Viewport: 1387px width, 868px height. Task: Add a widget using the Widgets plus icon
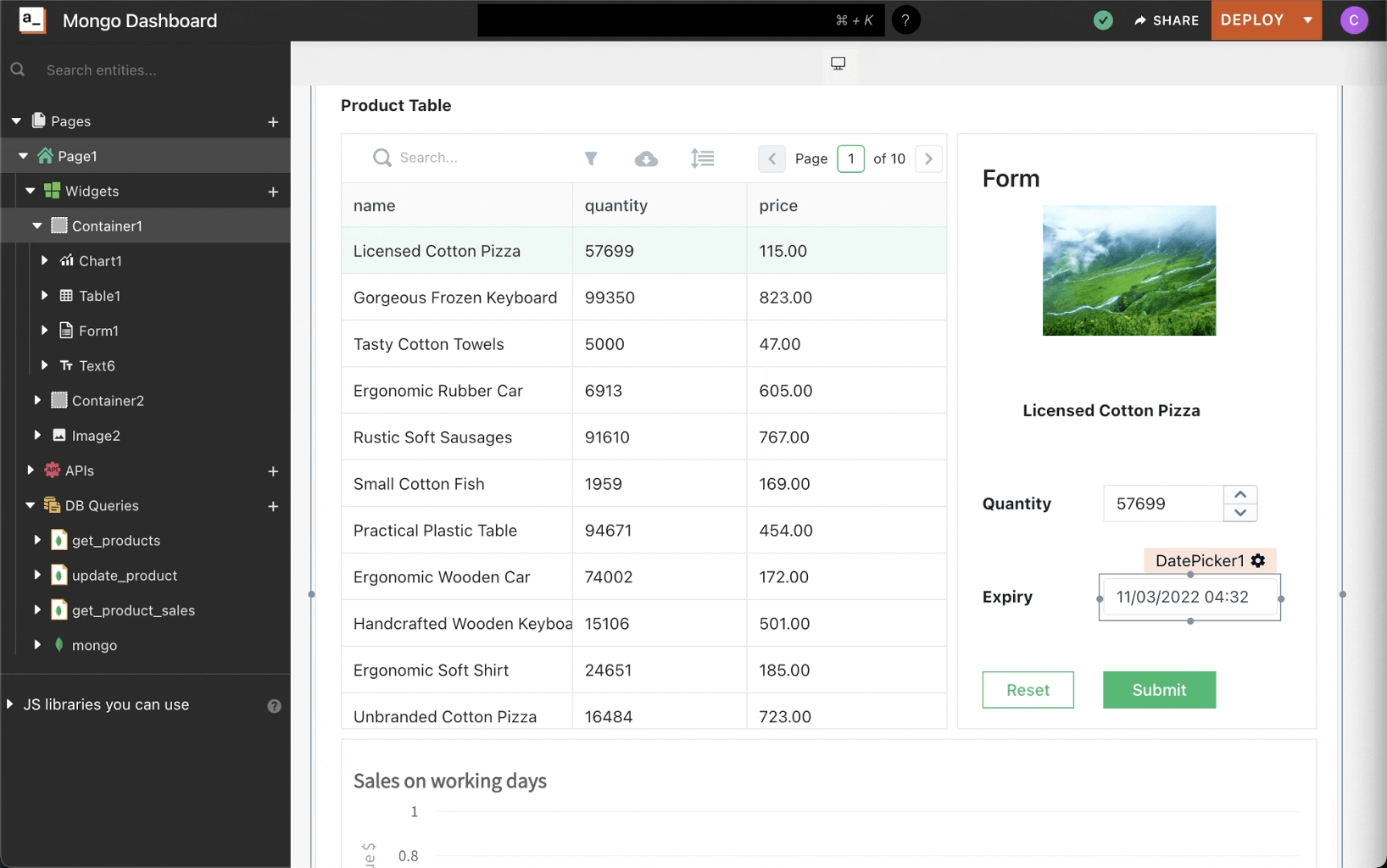pyautogui.click(x=273, y=191)
